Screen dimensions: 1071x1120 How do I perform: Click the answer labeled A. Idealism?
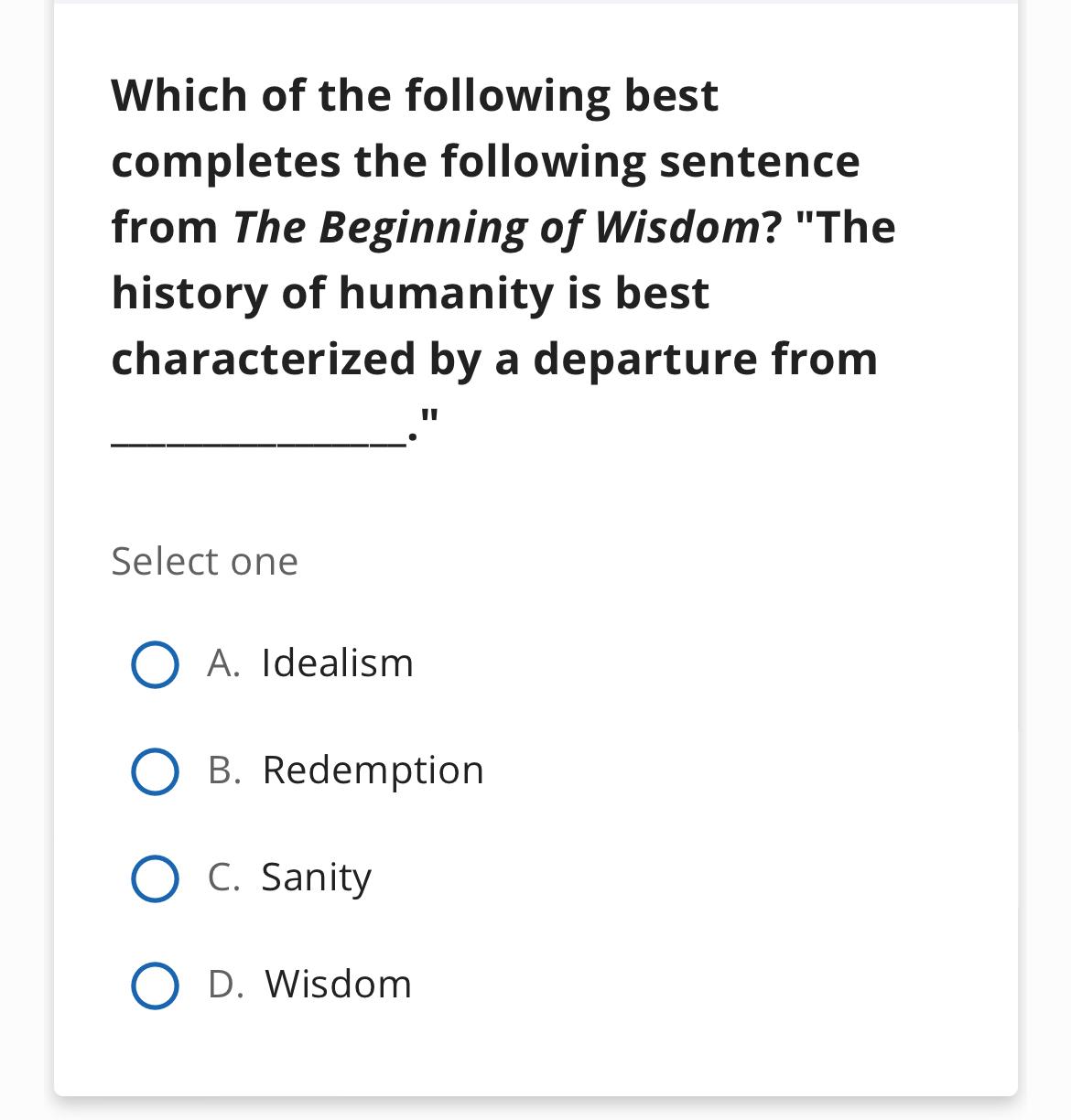point(308,662)
